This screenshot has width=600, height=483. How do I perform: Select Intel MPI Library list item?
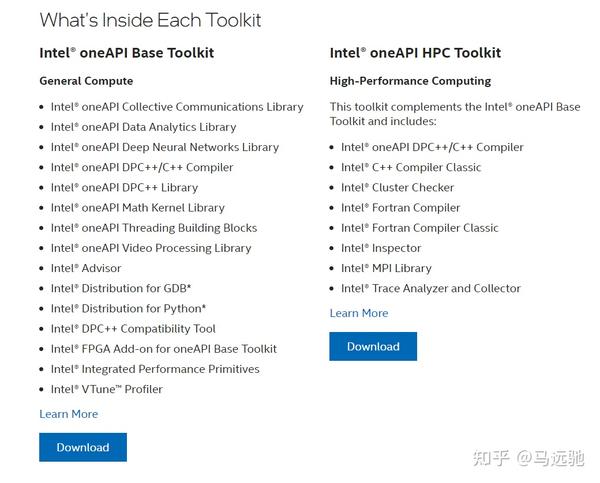click(x=386, y=268)
